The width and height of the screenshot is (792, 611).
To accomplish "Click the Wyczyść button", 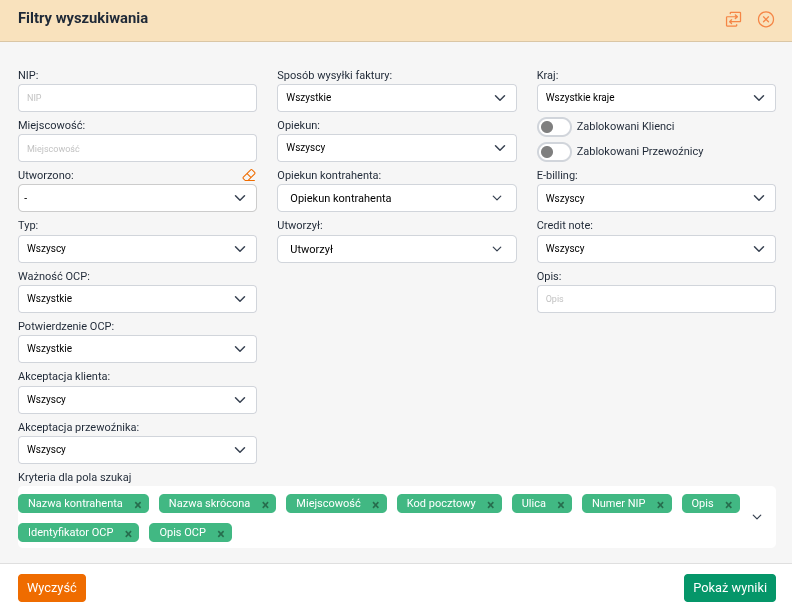I will (52, 588).
